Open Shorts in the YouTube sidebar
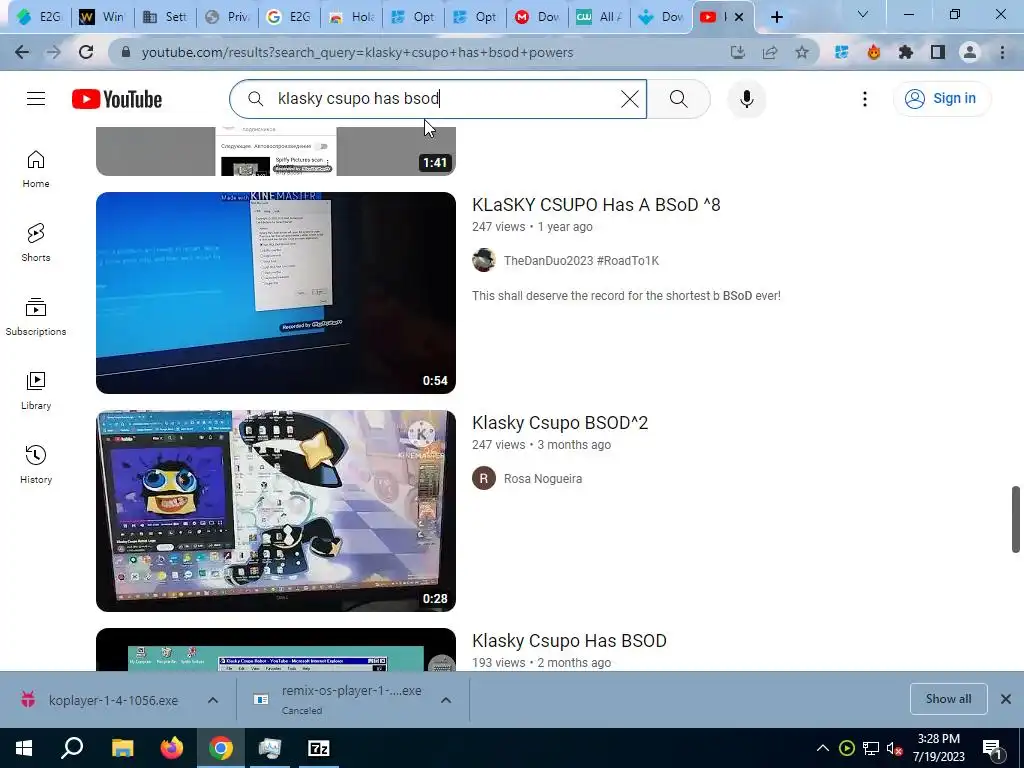 [36, 242]
